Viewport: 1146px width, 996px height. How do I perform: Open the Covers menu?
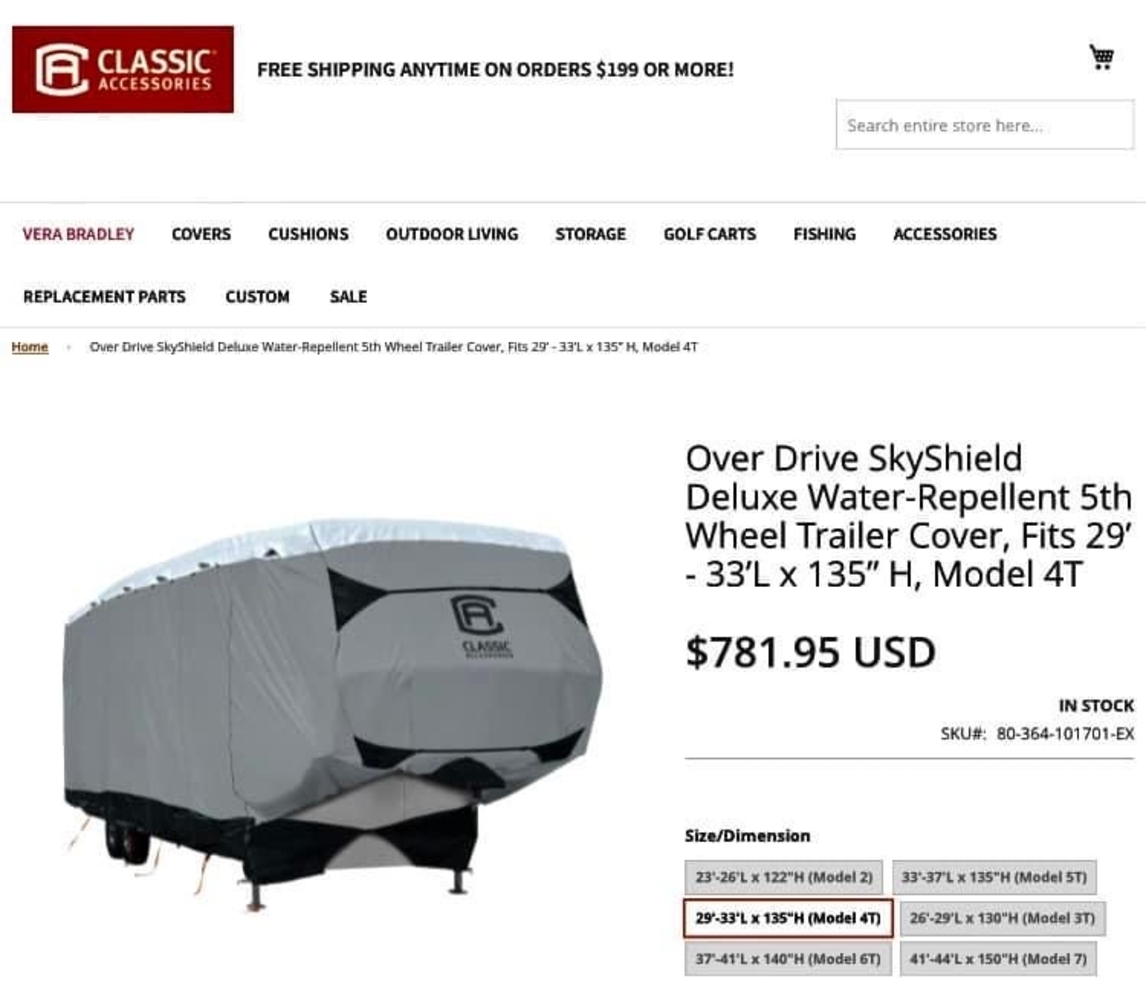201,234
